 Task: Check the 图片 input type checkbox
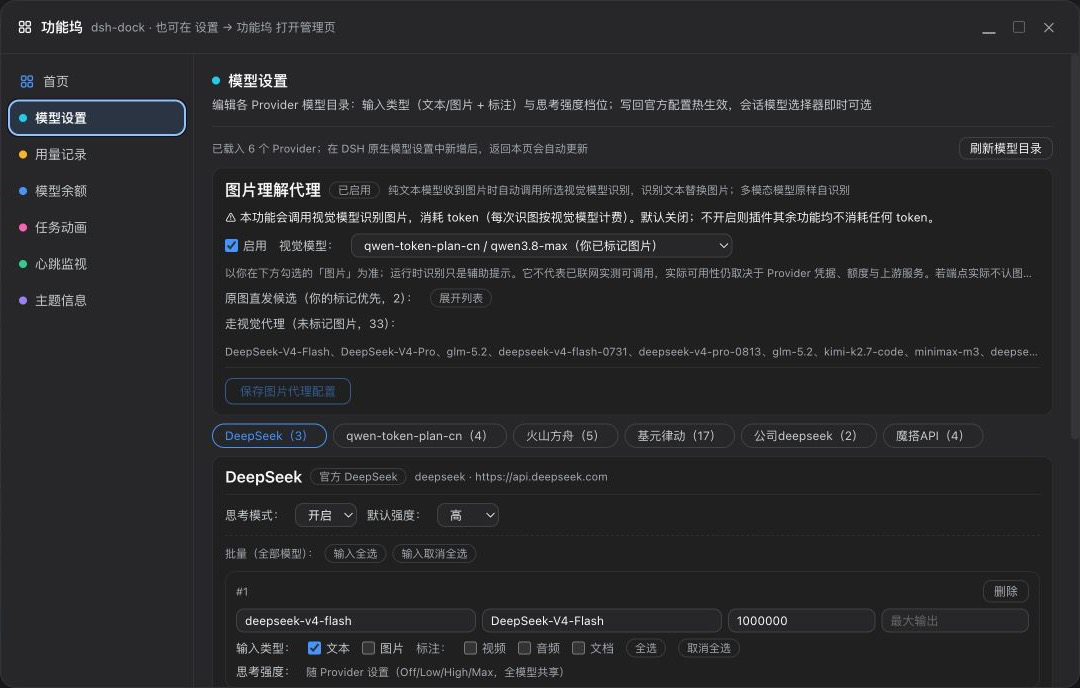click(368, 648)
